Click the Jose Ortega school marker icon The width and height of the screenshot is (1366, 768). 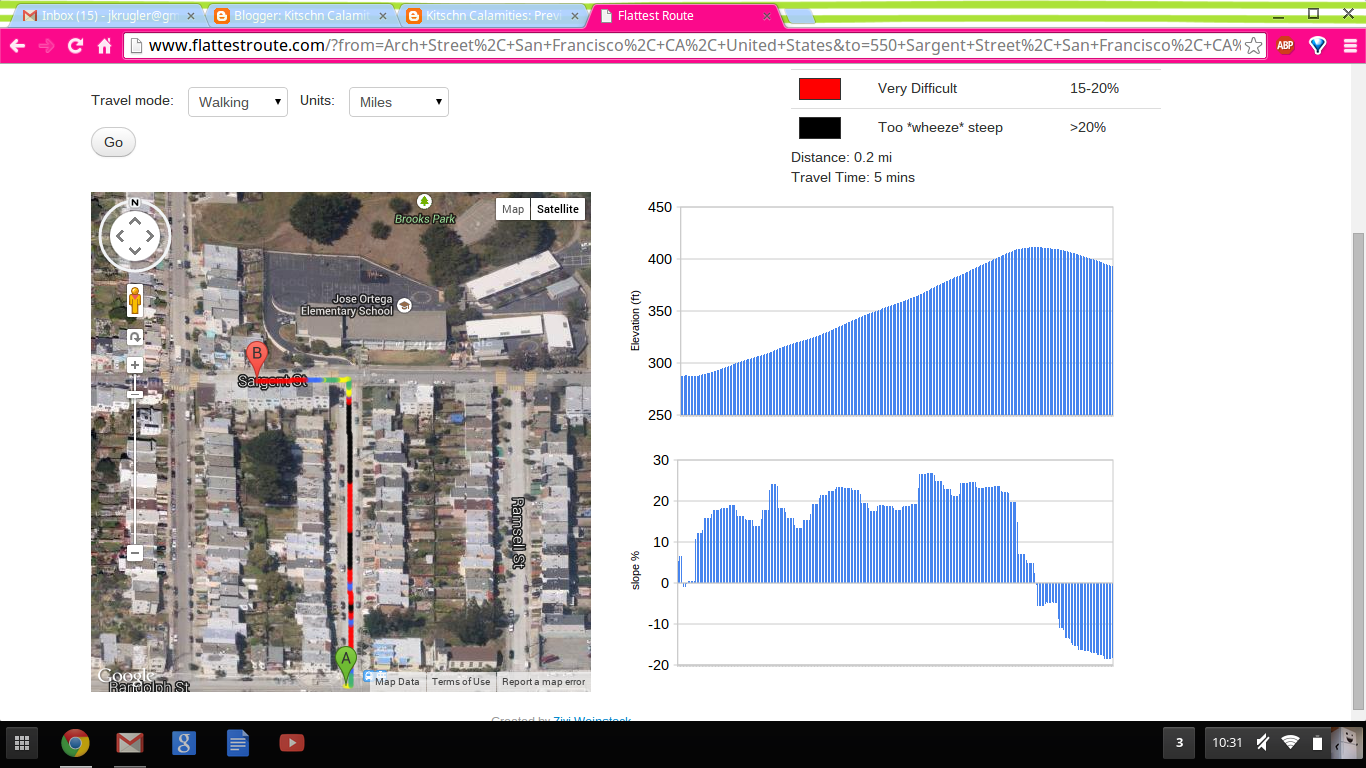pos(404,305)
